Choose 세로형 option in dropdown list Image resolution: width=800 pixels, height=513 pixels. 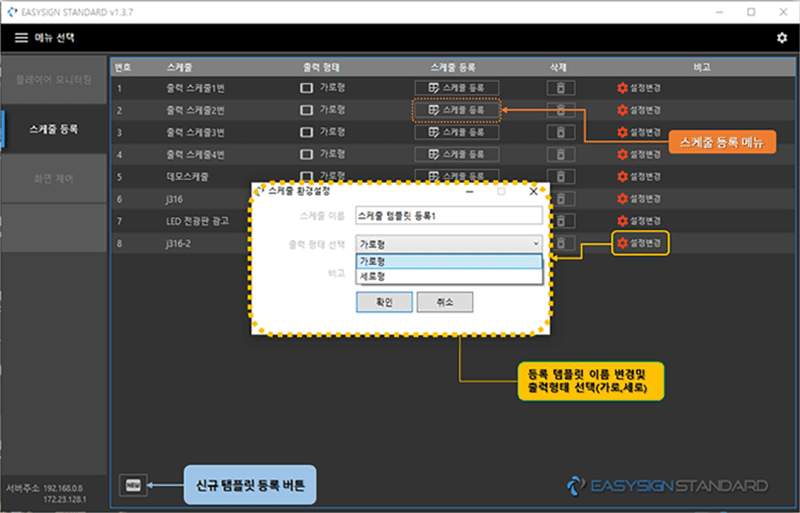click(x=448, y=275)
